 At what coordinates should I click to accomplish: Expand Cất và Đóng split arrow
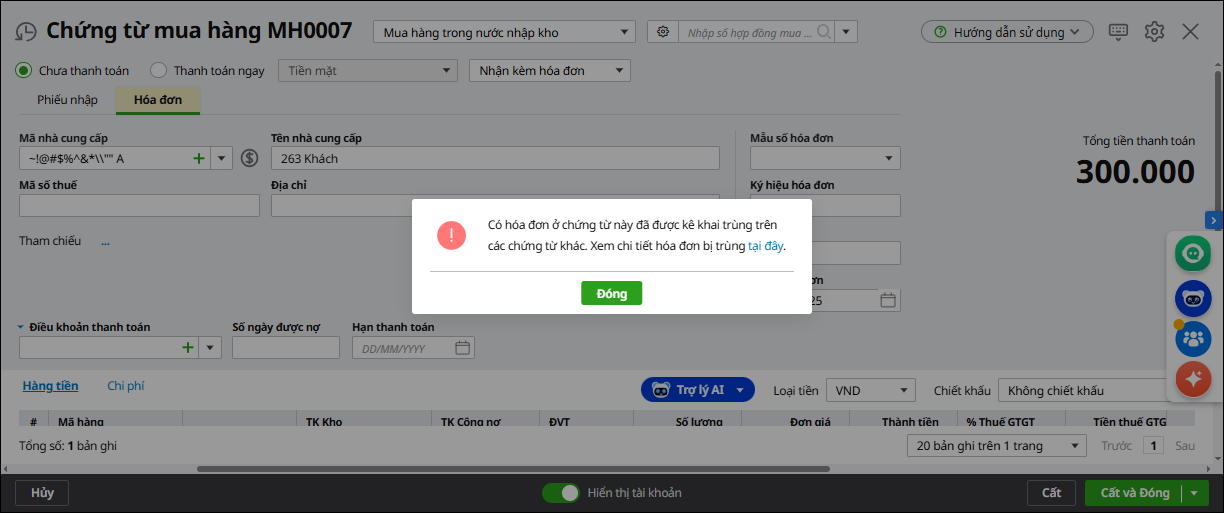pos(1194,493)
